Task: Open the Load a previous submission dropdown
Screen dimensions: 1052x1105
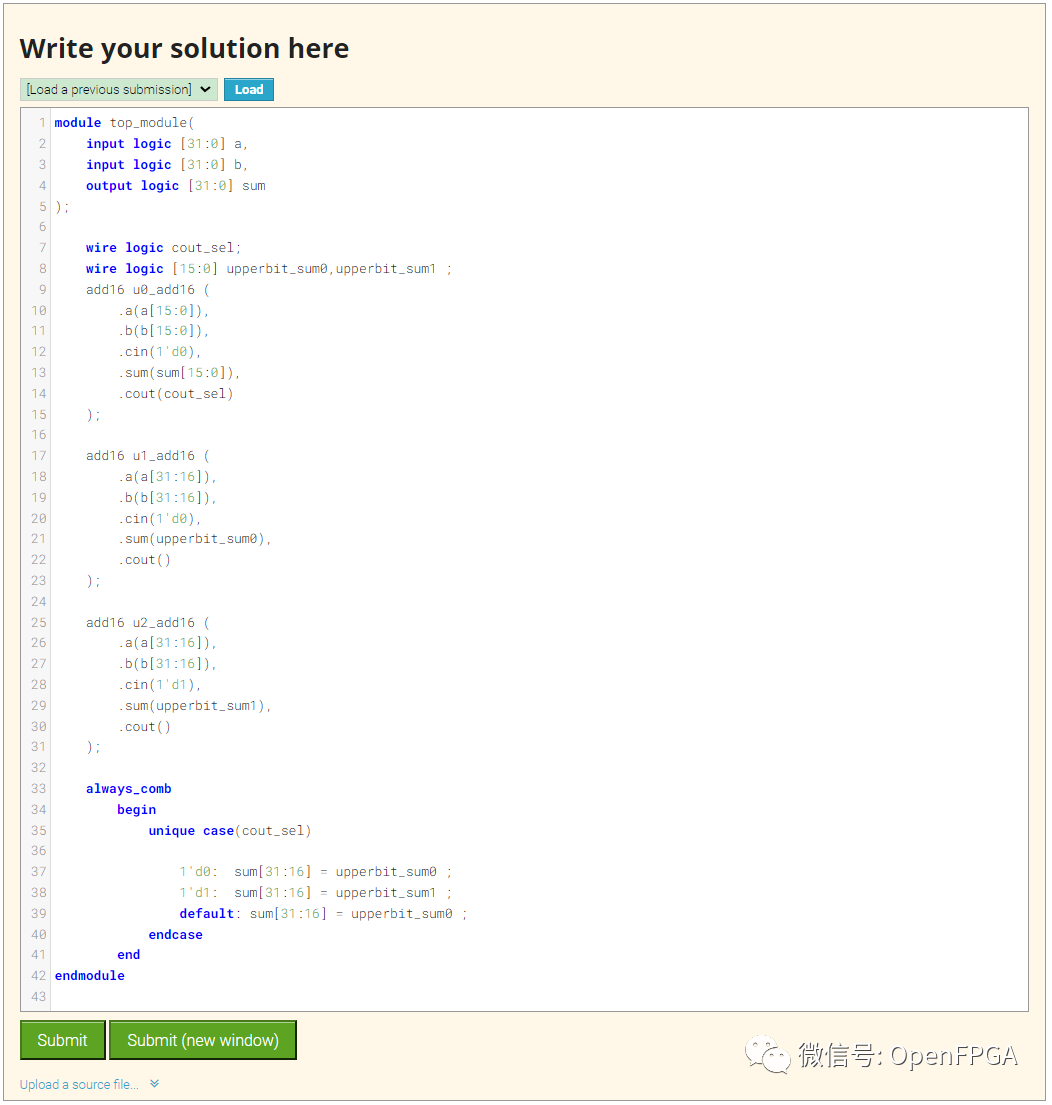Action: 118,89
